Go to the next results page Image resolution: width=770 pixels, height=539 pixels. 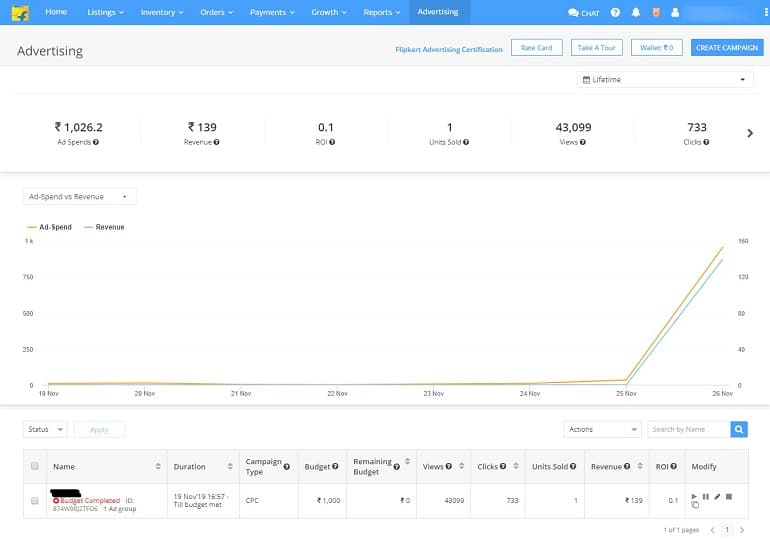point(742,530)
